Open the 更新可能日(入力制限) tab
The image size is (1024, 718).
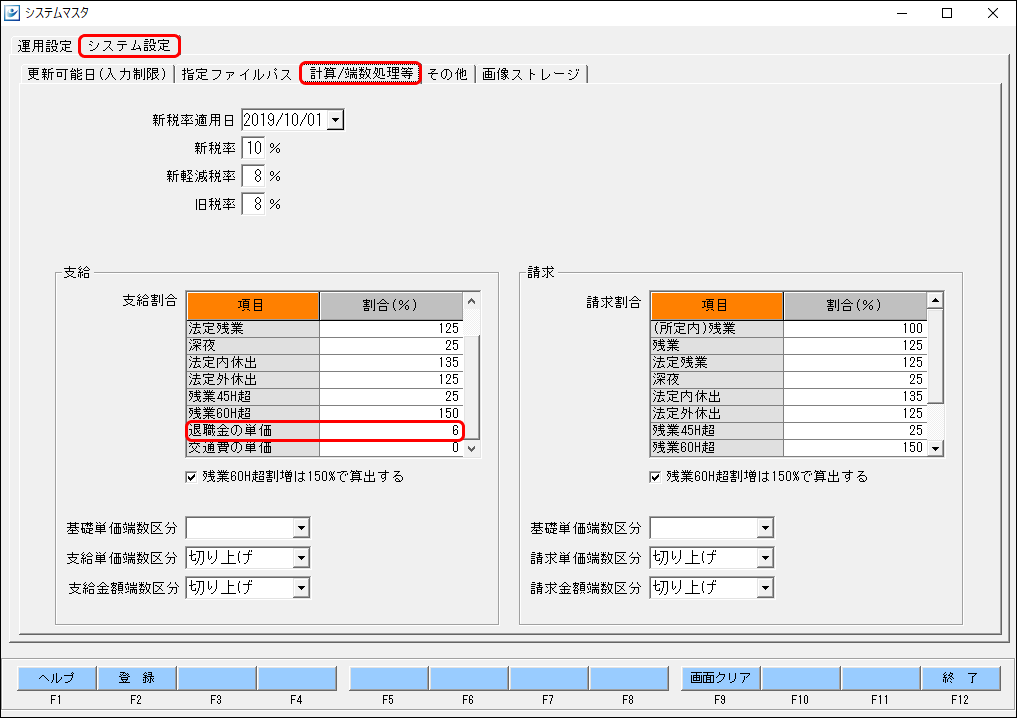[x=97, y=74]
